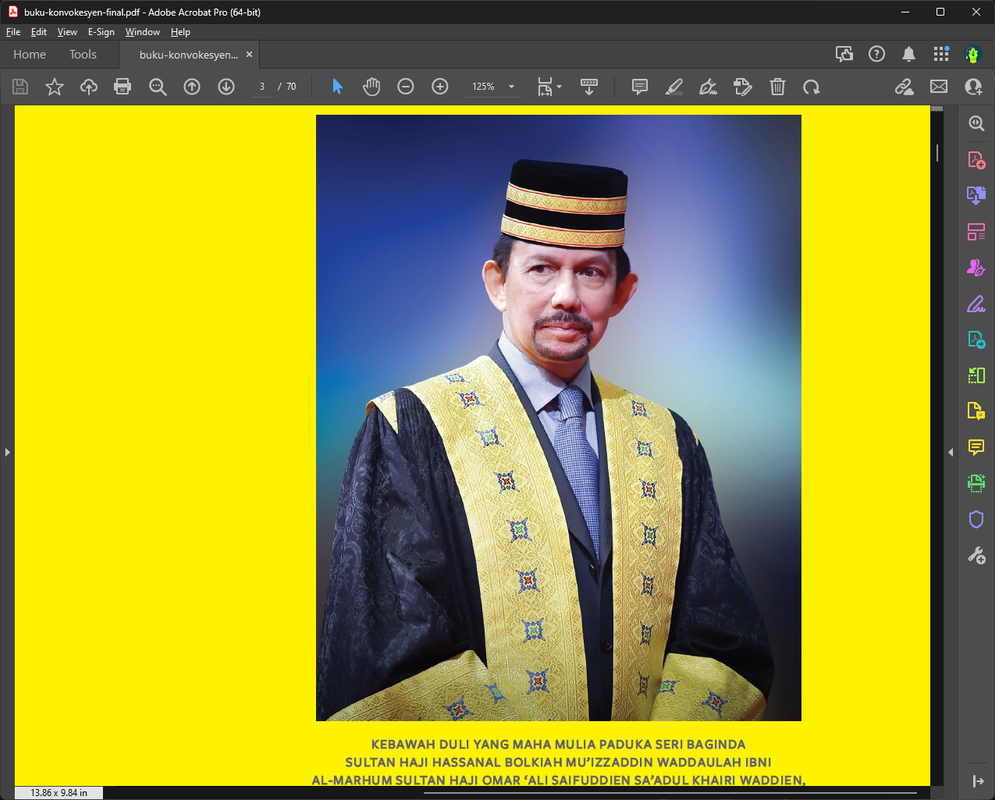Open Request E-signatures tool in sidebar
This screenshot has width=995, height=800.
coord(976,268)
